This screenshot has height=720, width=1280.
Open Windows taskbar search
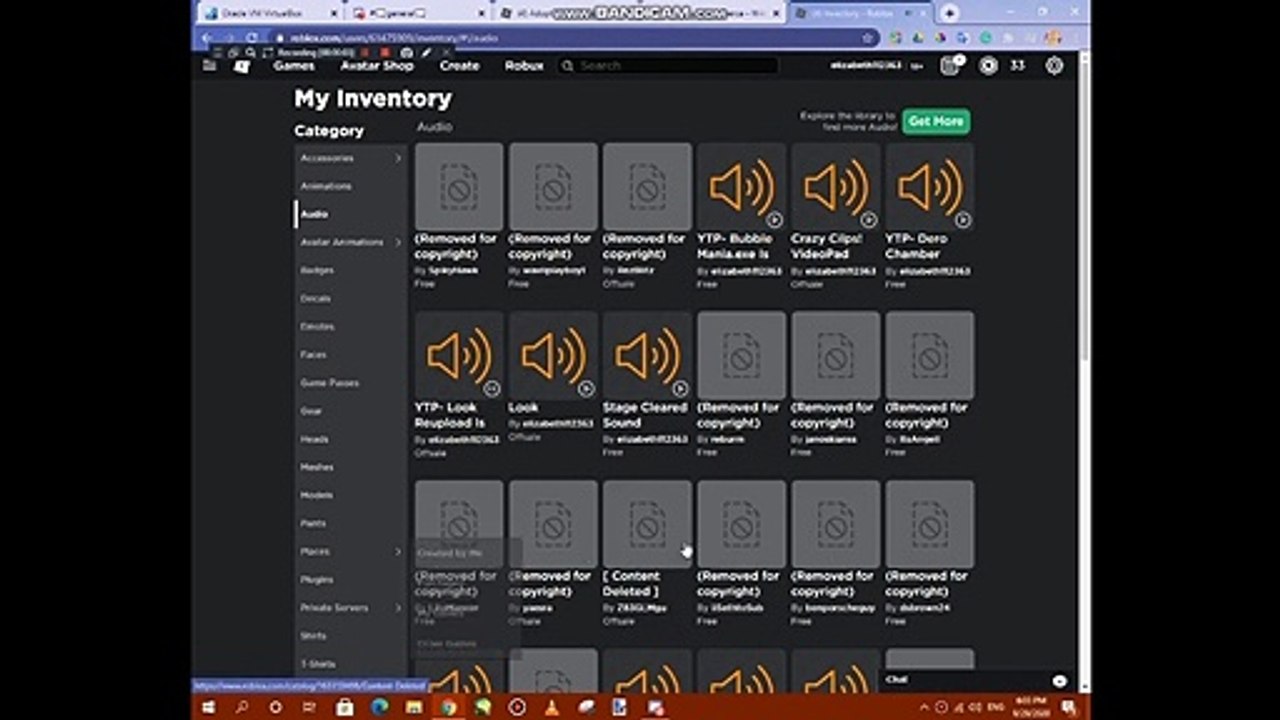click(242, 707)
